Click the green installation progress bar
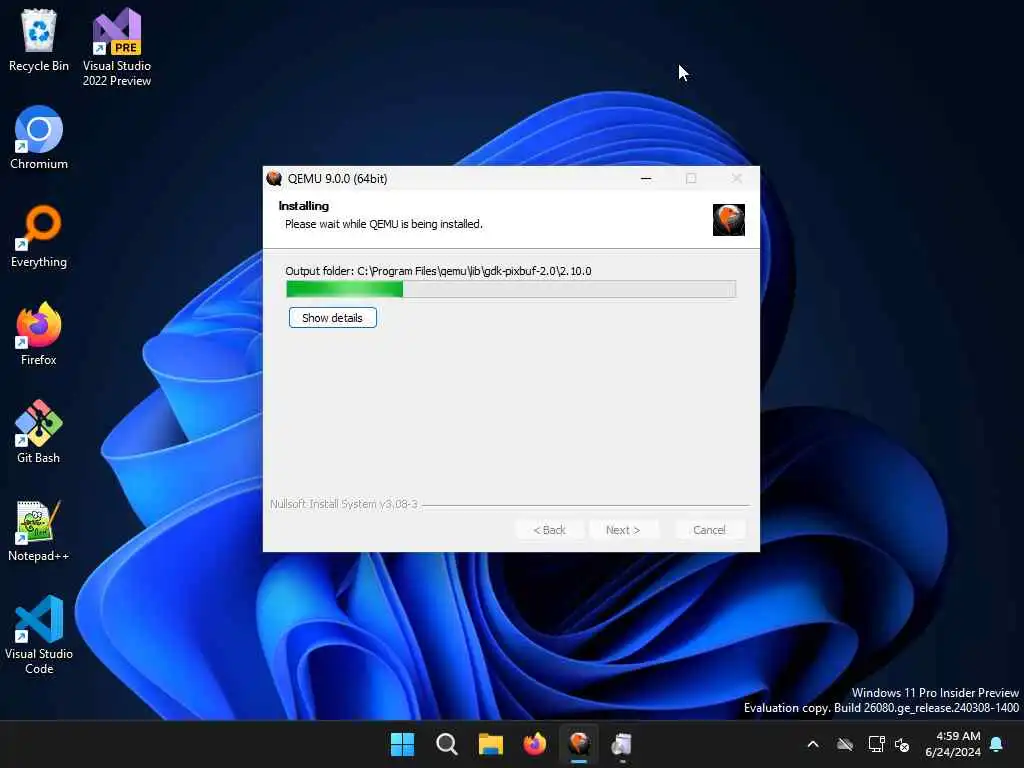The height and width of the screenshot is (768, 1024). coord(511,289)
